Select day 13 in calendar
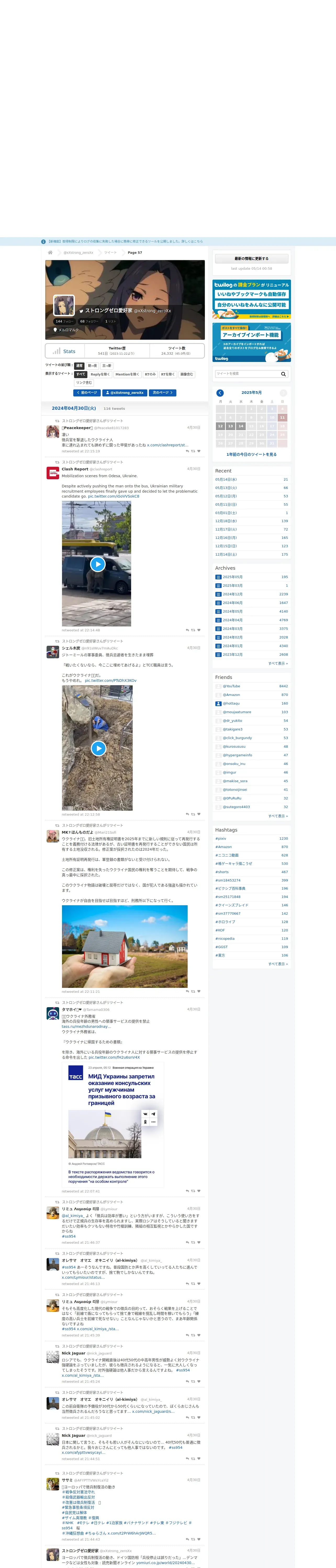 click(231, 426)
